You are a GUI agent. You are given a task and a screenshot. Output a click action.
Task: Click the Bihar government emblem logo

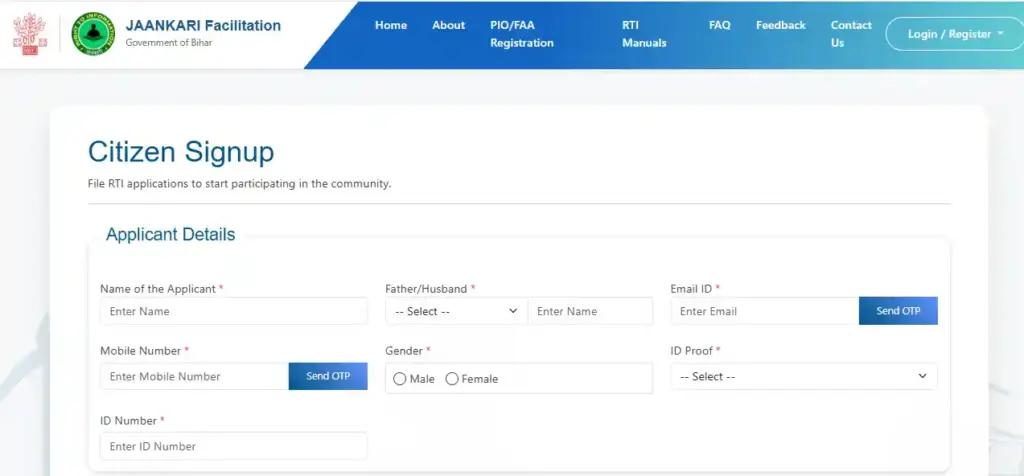pyautogui.click(x=34, y=34)
